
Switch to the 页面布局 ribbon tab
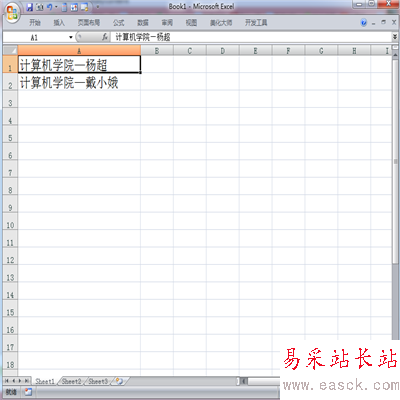point(89,23)
